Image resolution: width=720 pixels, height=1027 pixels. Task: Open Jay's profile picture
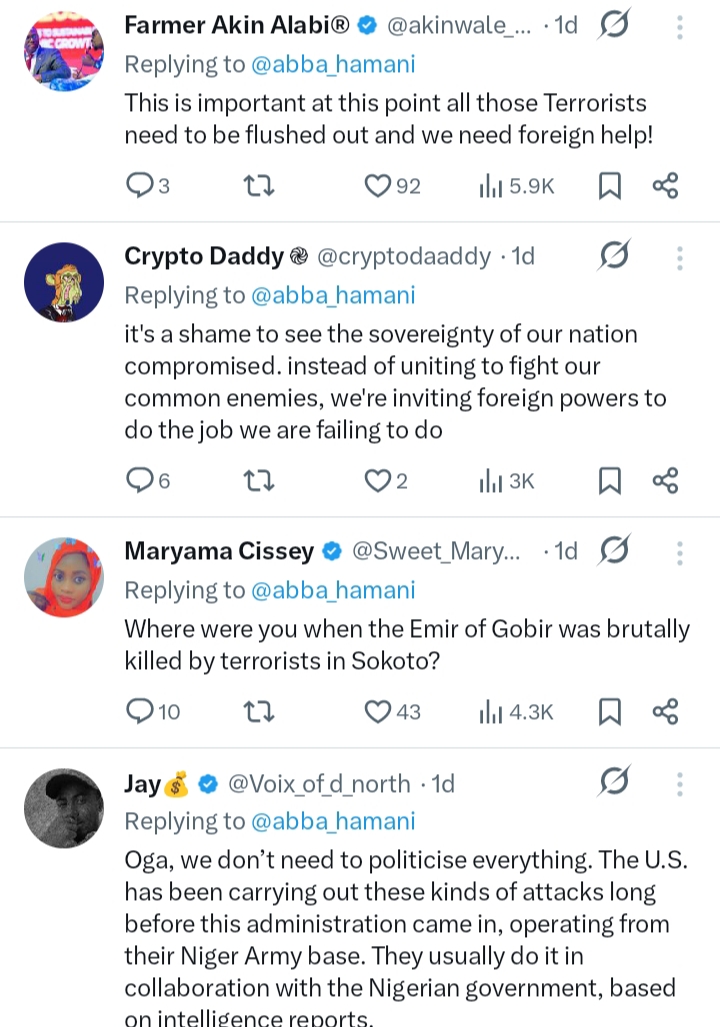[63, 809]
